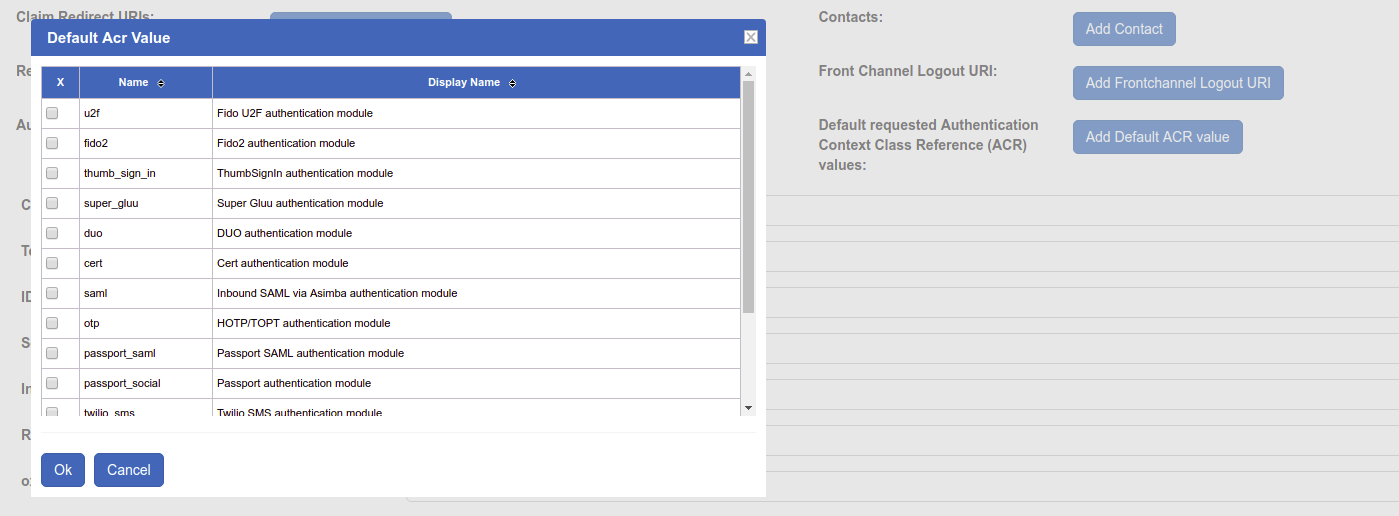1399x516 pixels.
Task: Tick the thumb_sign_in row checkbox
Action: point(52,173)
